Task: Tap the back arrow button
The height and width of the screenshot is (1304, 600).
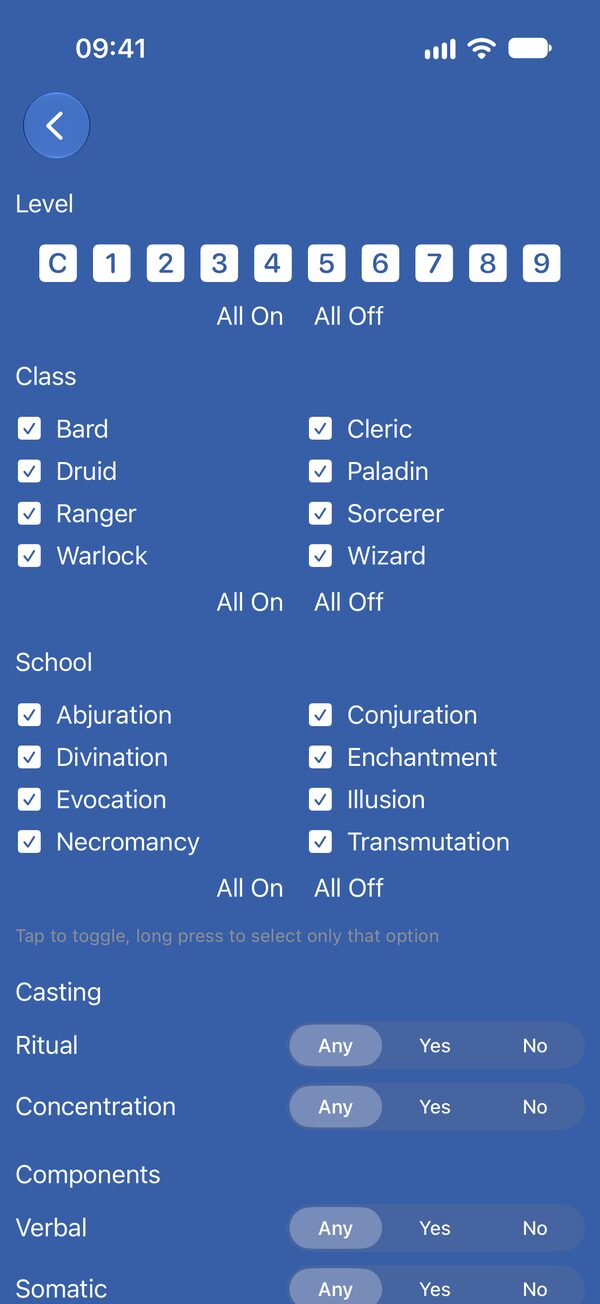Action: (56, 126)
